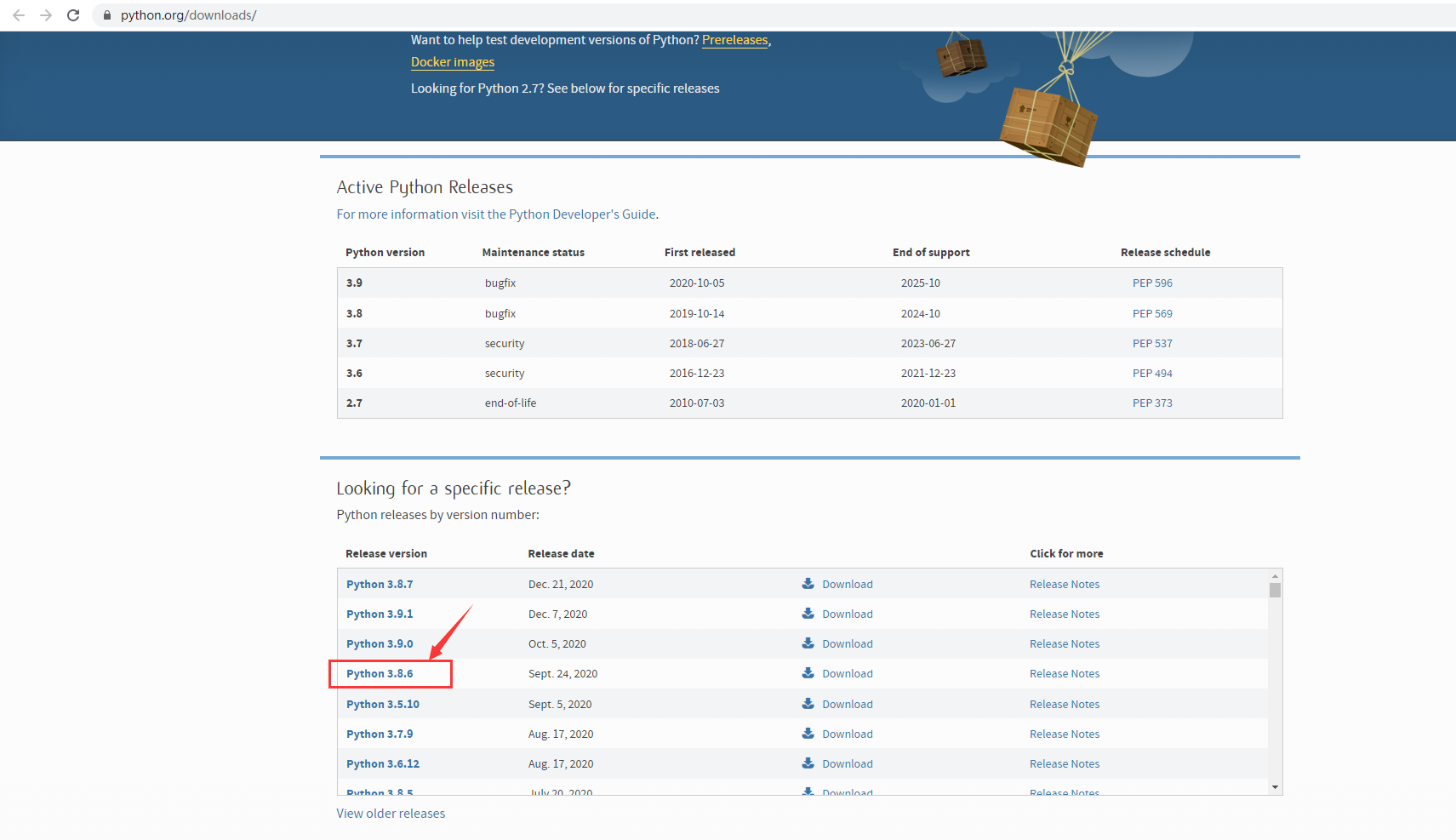Open the View older releases link
The image size is (1456, 840).
(391, 814)
